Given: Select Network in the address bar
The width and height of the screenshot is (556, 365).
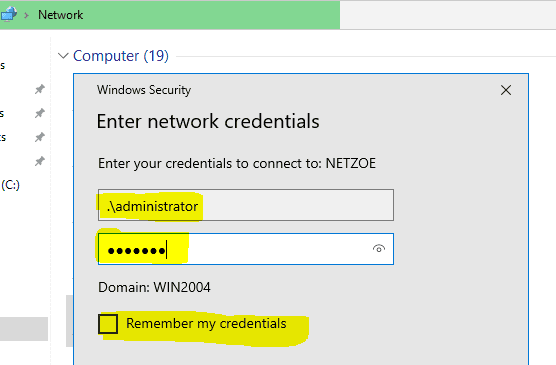Looking at the screenshot, I should click(x=60, y=15).
